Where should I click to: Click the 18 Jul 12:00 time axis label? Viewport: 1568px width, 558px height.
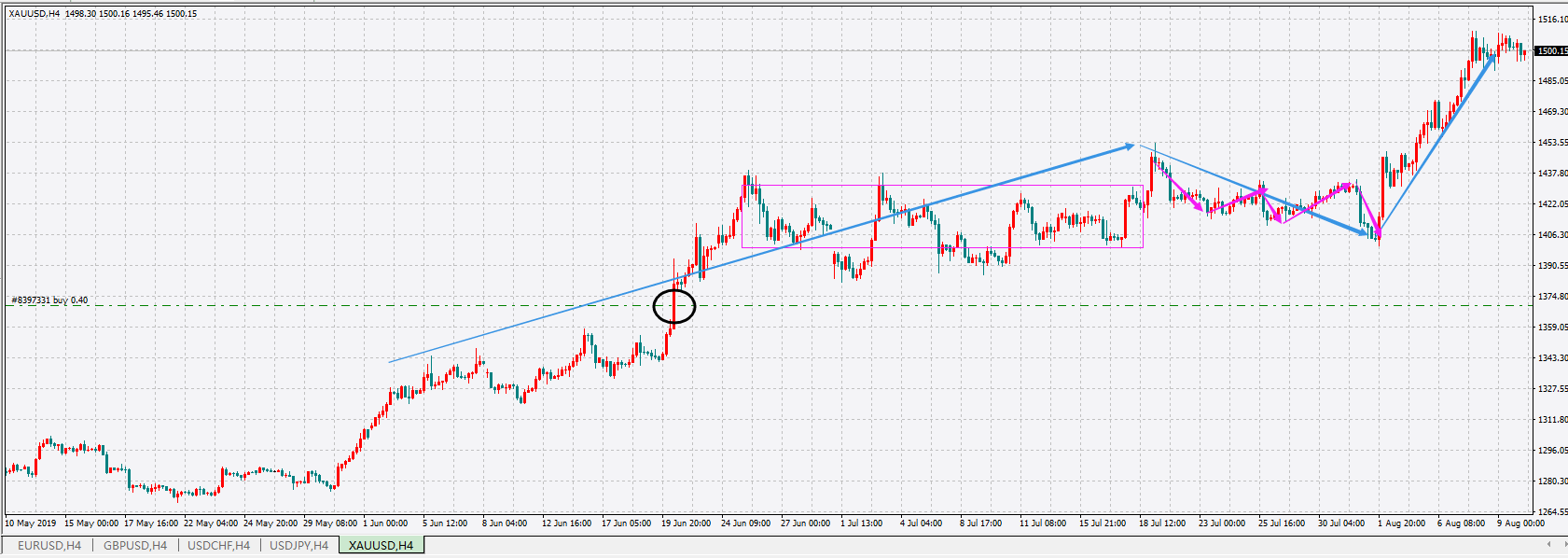1161,523
